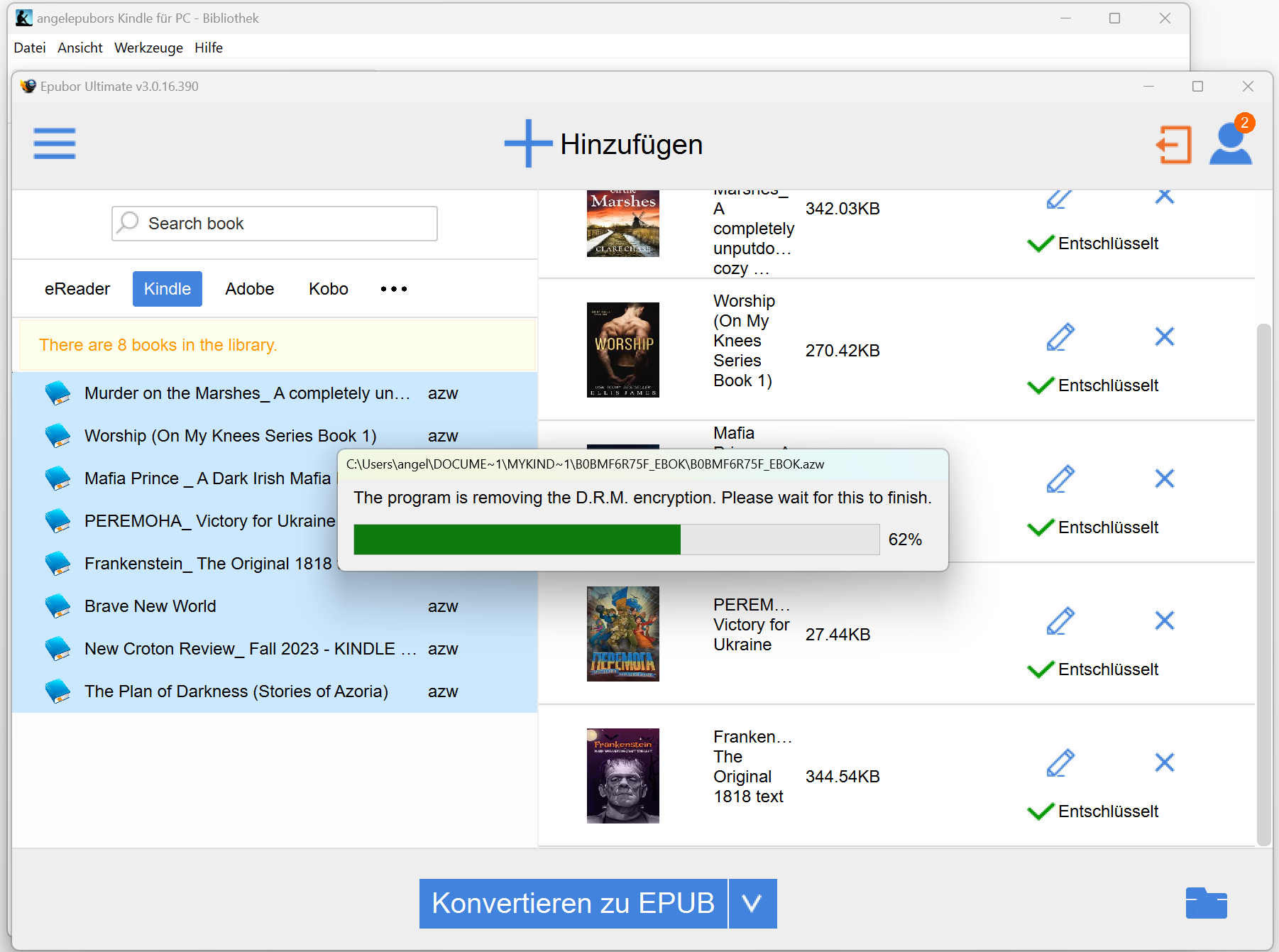Image resolution: width=1279 pixels, height=952 pixels.
Task: Switch to the eReader tab
Action: [77, 289]
